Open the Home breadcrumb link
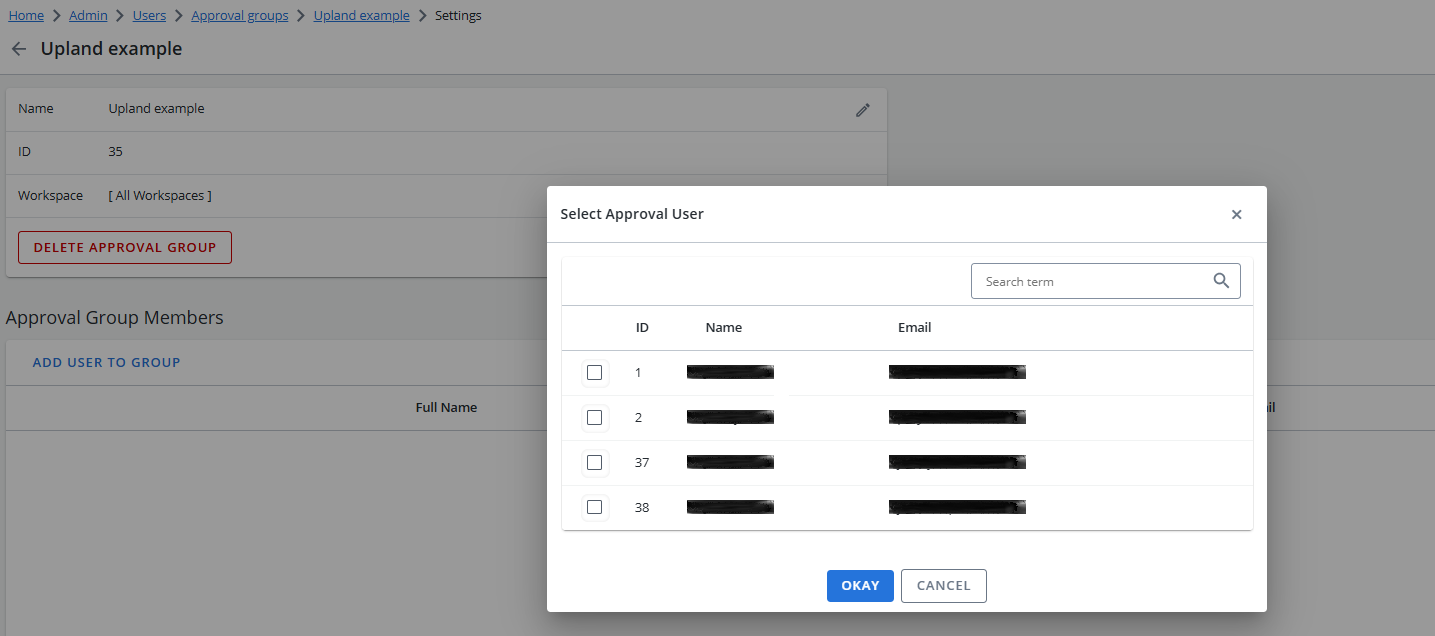 [x=26, y=16]
